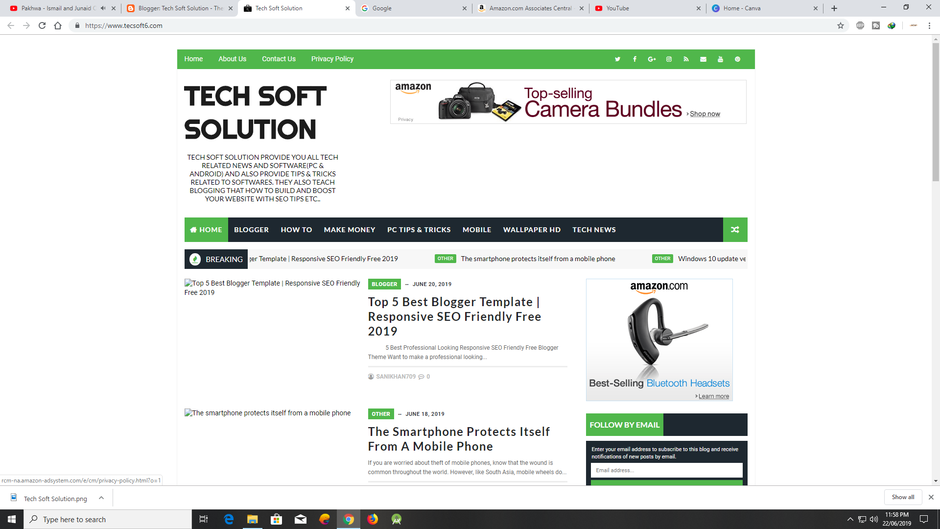Click the browser home icon
940x529 pixels.
(58, 26)
